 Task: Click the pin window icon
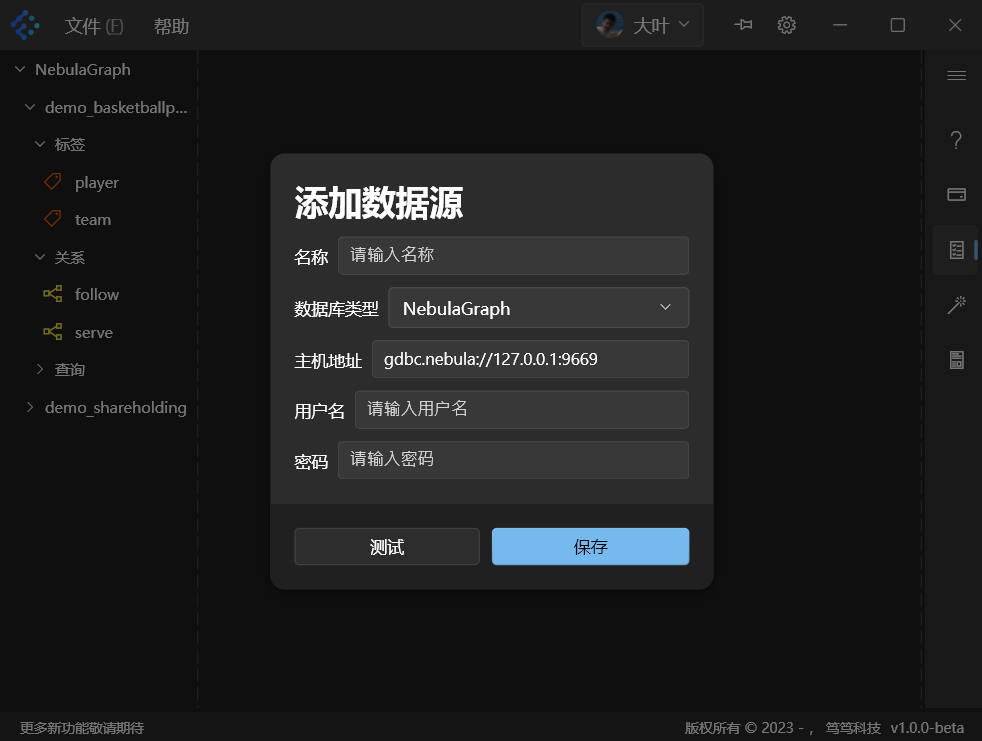[743, 25]
